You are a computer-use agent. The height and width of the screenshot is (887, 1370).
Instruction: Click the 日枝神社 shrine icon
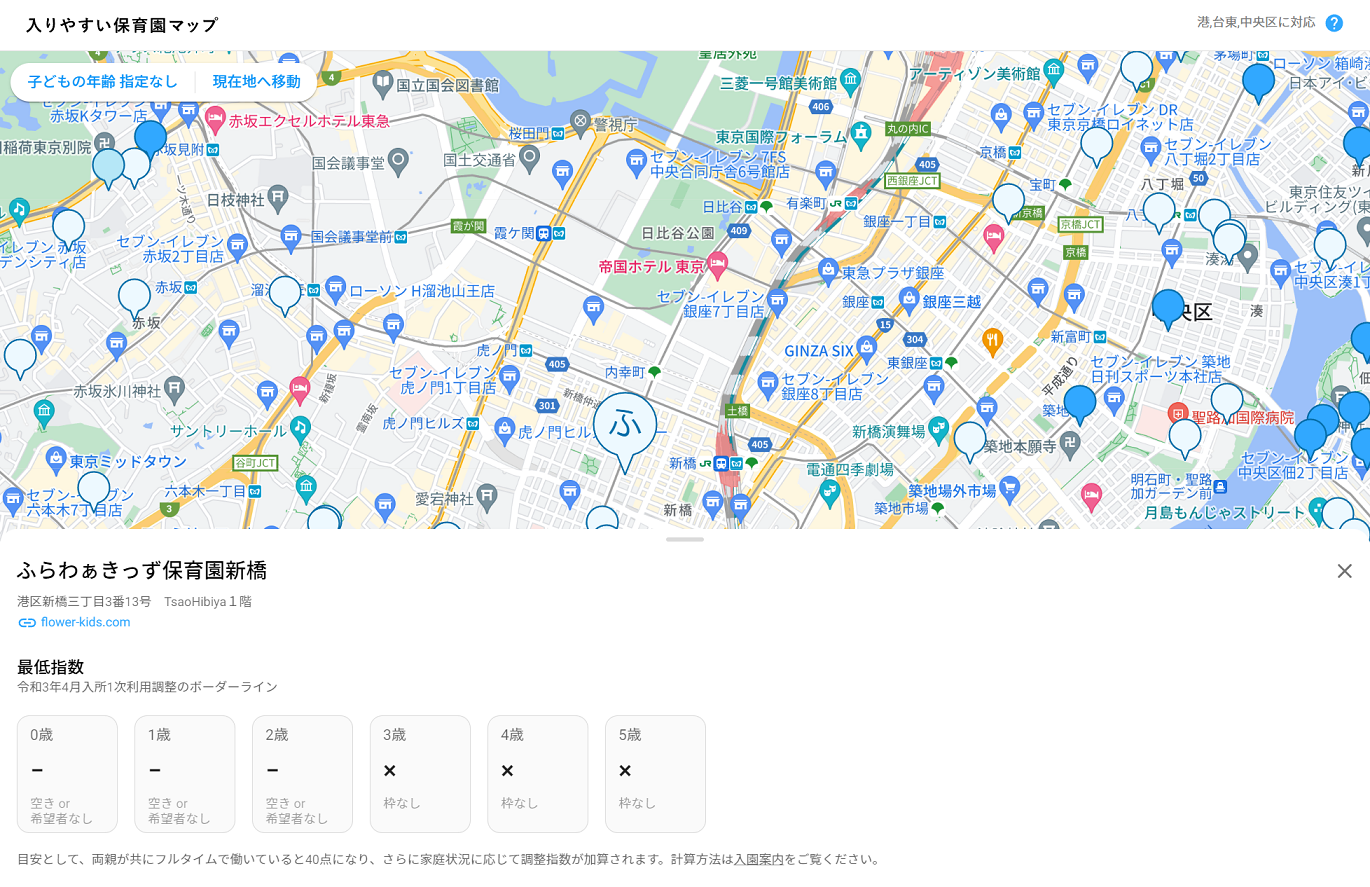[x=279, y=197]
